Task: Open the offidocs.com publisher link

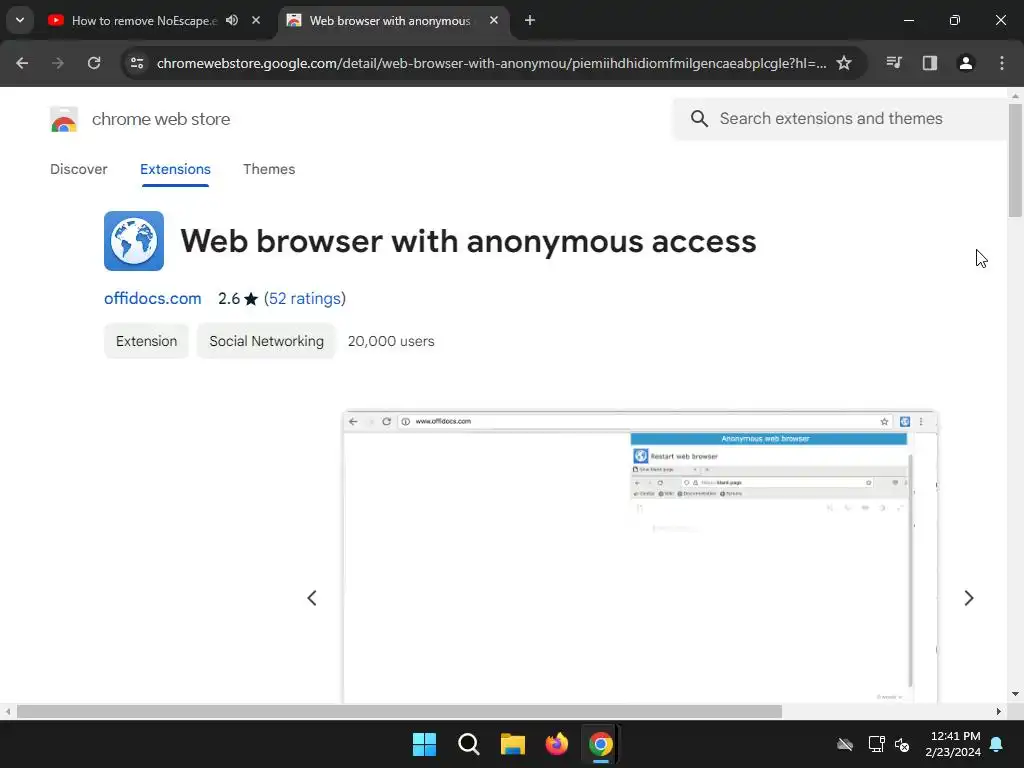Action: [153, 298]
